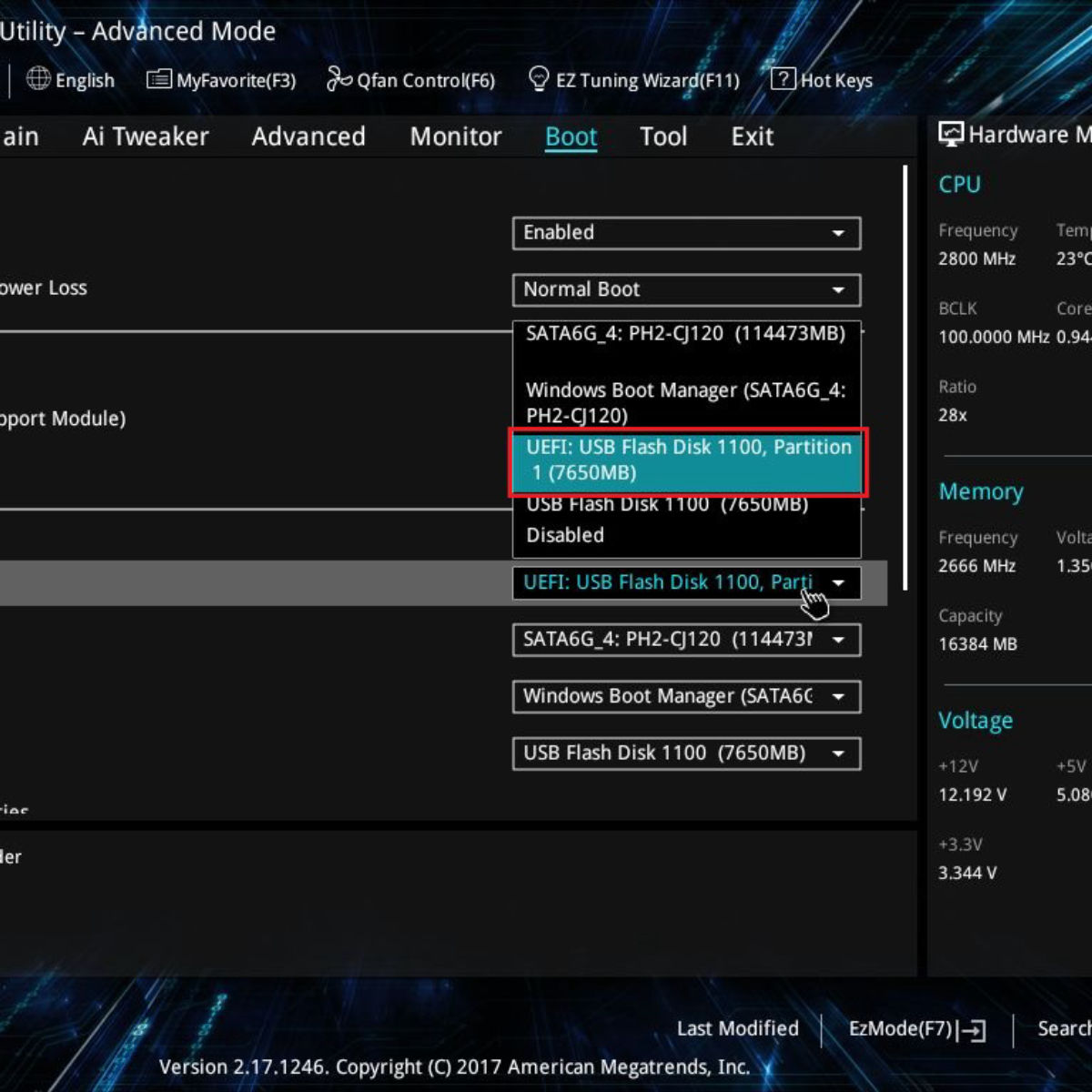Screen dimensions: 1092x1092
Task: Click the 16384 MB capacity value
Action: click(x=977, y=644)
